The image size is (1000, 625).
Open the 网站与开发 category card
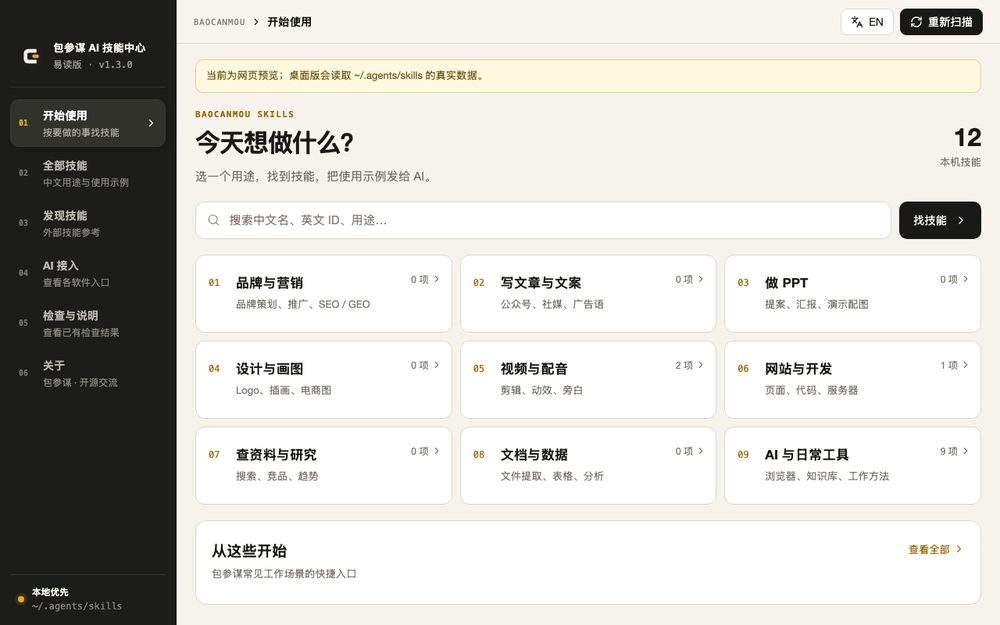coord(853,379)
